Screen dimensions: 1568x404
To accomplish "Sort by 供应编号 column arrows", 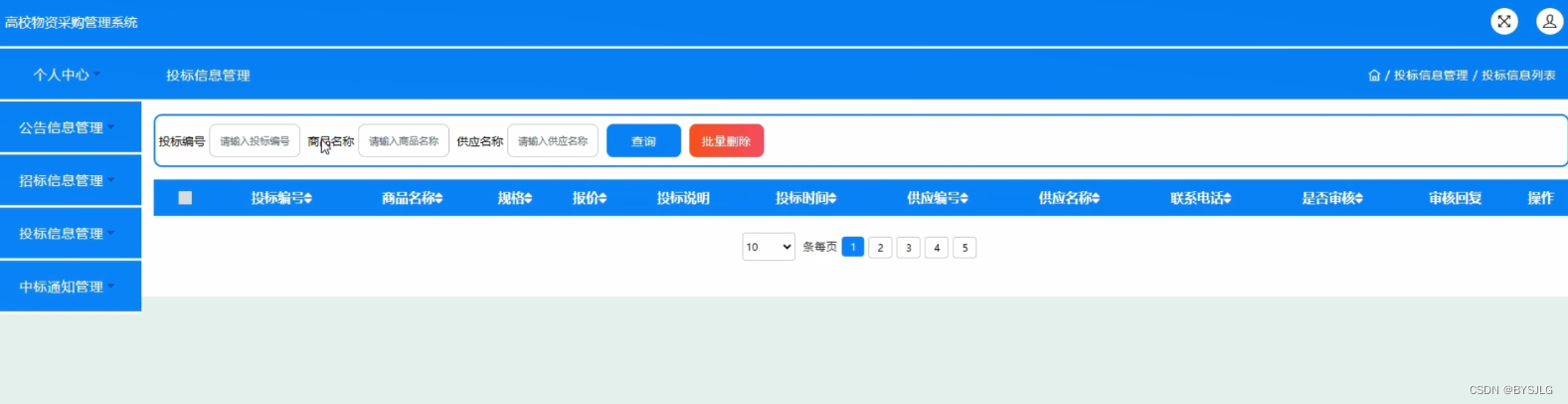I will 964,199.
